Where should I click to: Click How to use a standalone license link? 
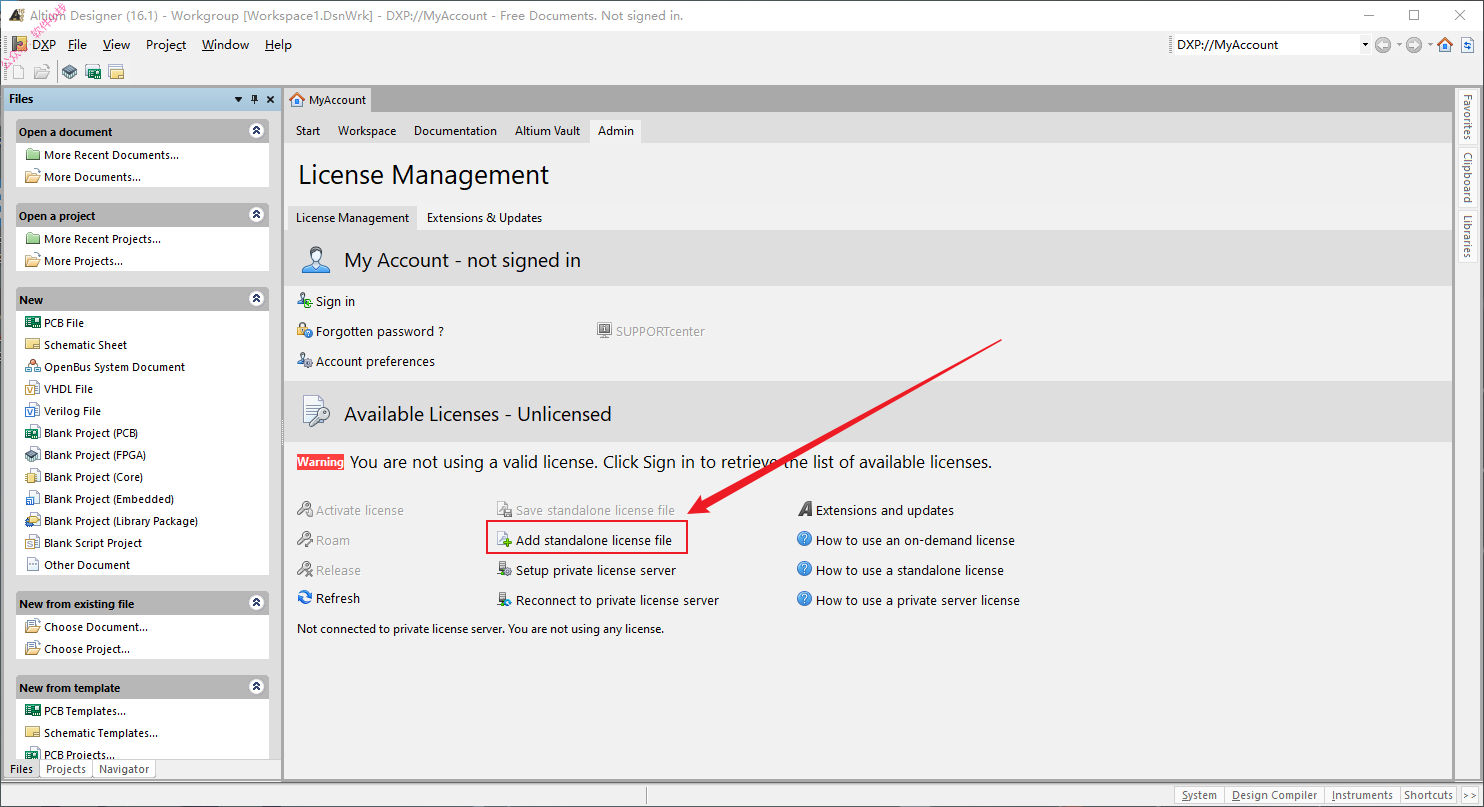click(x=910, y=570)
